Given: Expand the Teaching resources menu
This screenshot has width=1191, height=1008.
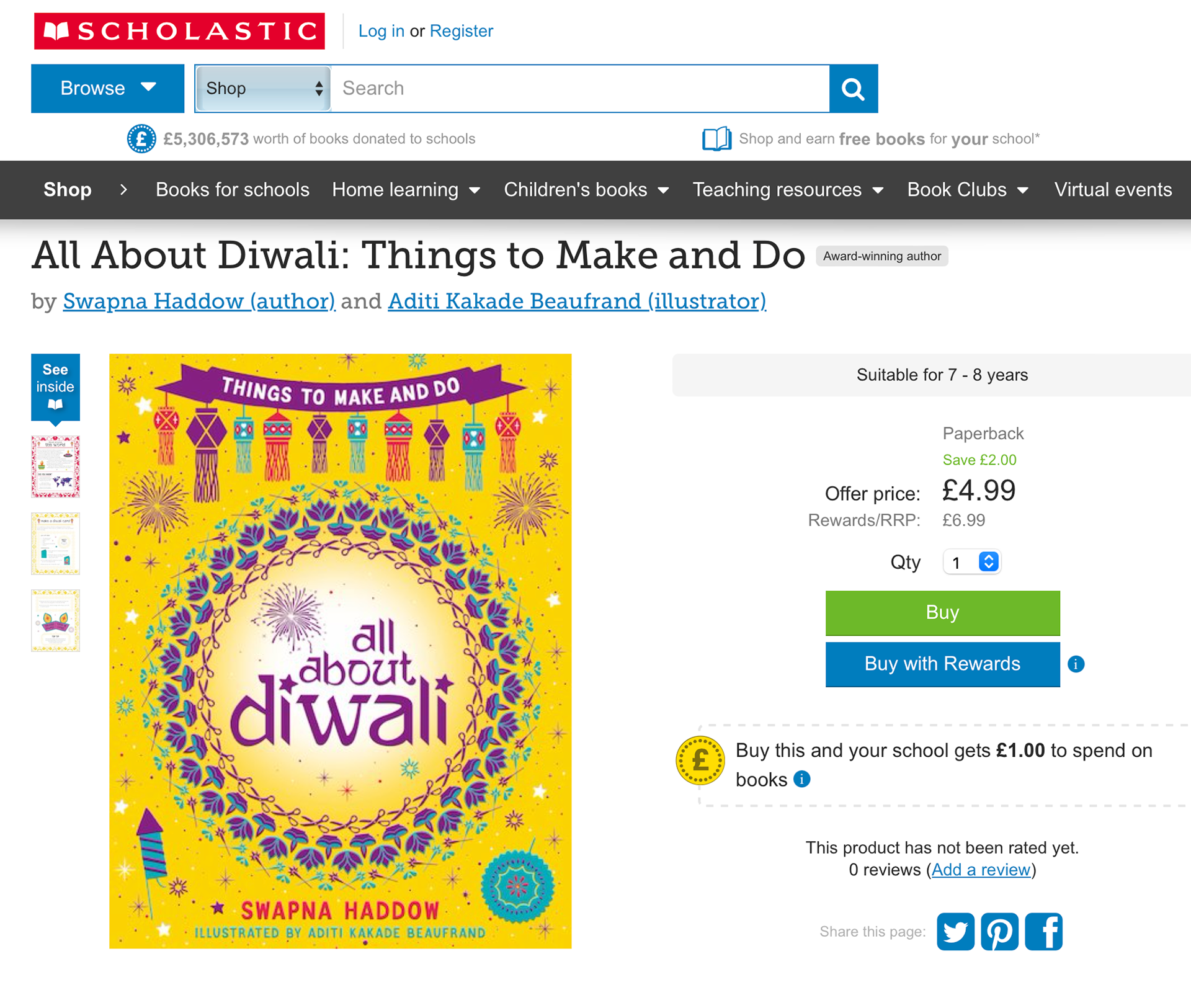Looking at the screenshot, I should point(788,190).
